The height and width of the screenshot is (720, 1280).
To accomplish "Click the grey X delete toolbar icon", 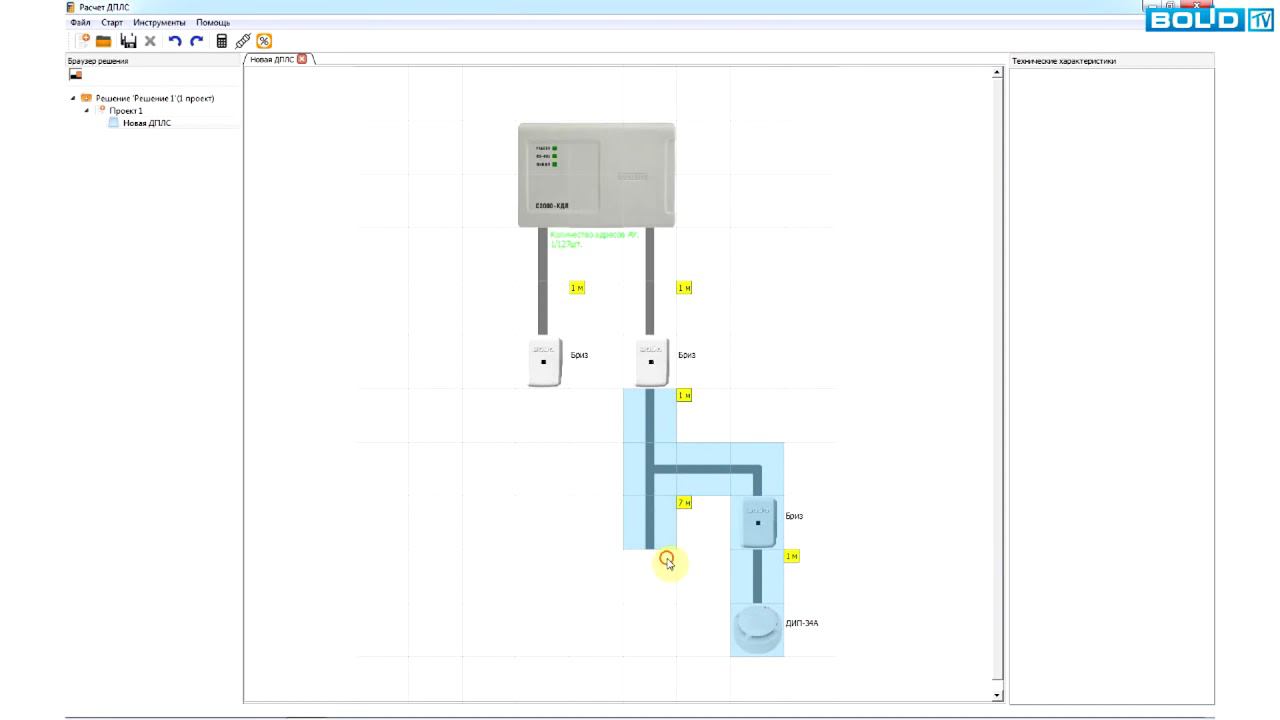I will pos(150,41).
